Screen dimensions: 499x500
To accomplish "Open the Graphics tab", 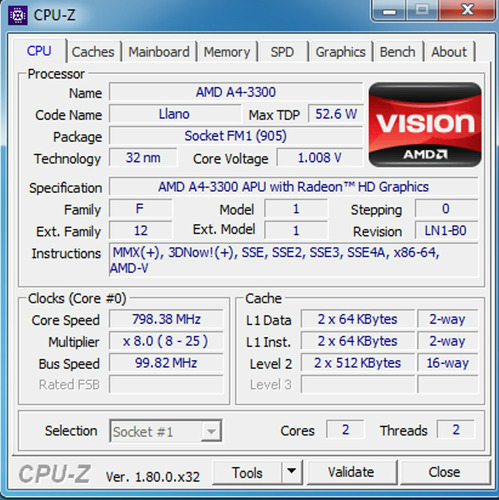I will pos(340,52).
